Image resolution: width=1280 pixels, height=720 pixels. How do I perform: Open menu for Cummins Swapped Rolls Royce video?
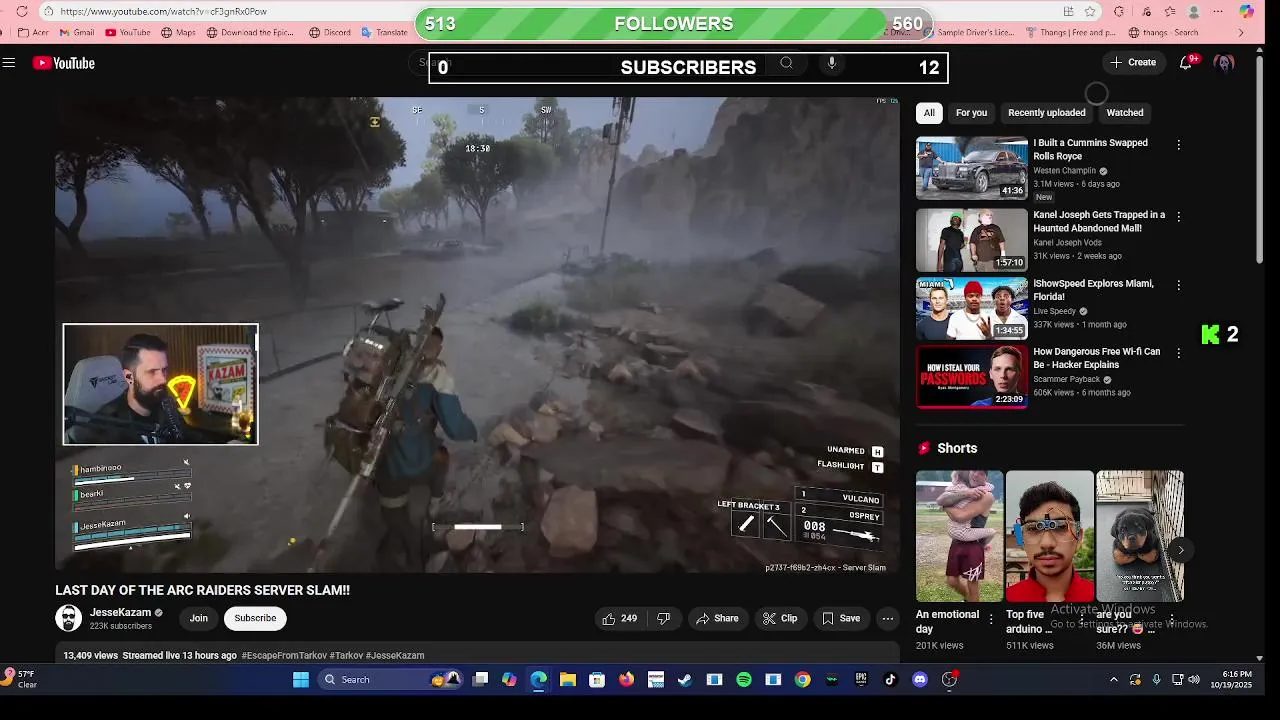point(1178,145)
